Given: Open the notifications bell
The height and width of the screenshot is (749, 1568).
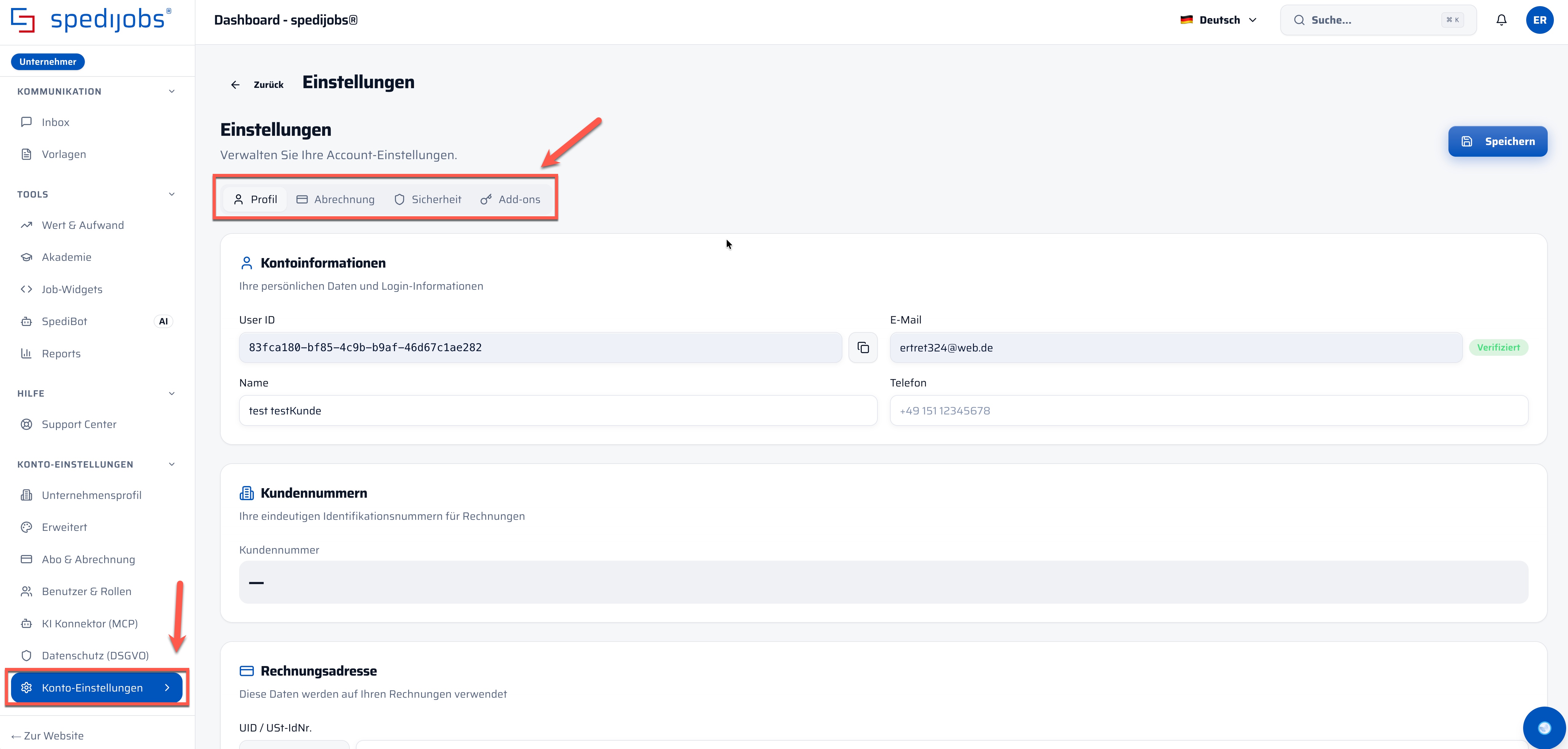Looking at the screenshot, I should [x=1501, y=20].
